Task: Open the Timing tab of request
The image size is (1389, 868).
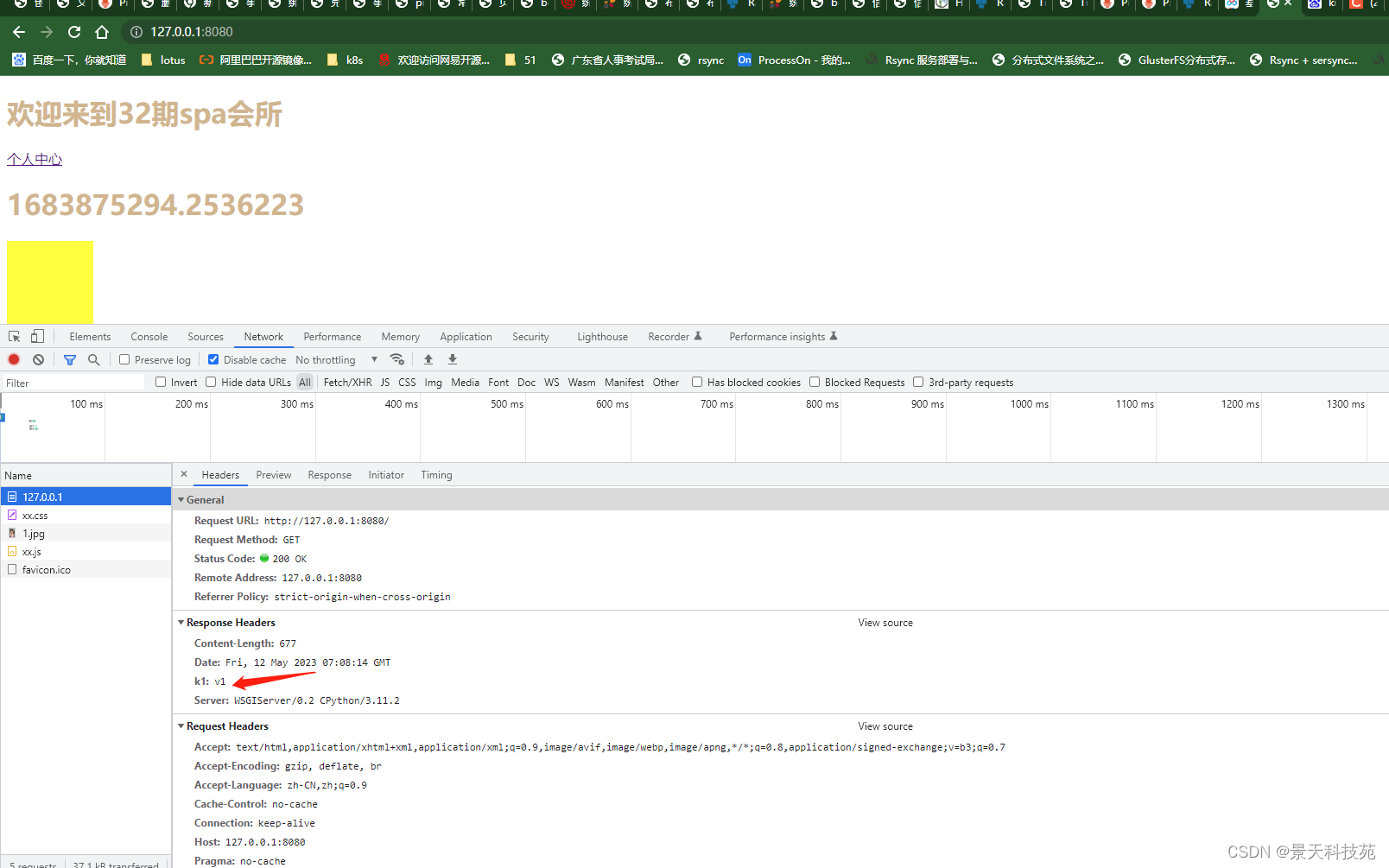Action: [436, 475]
